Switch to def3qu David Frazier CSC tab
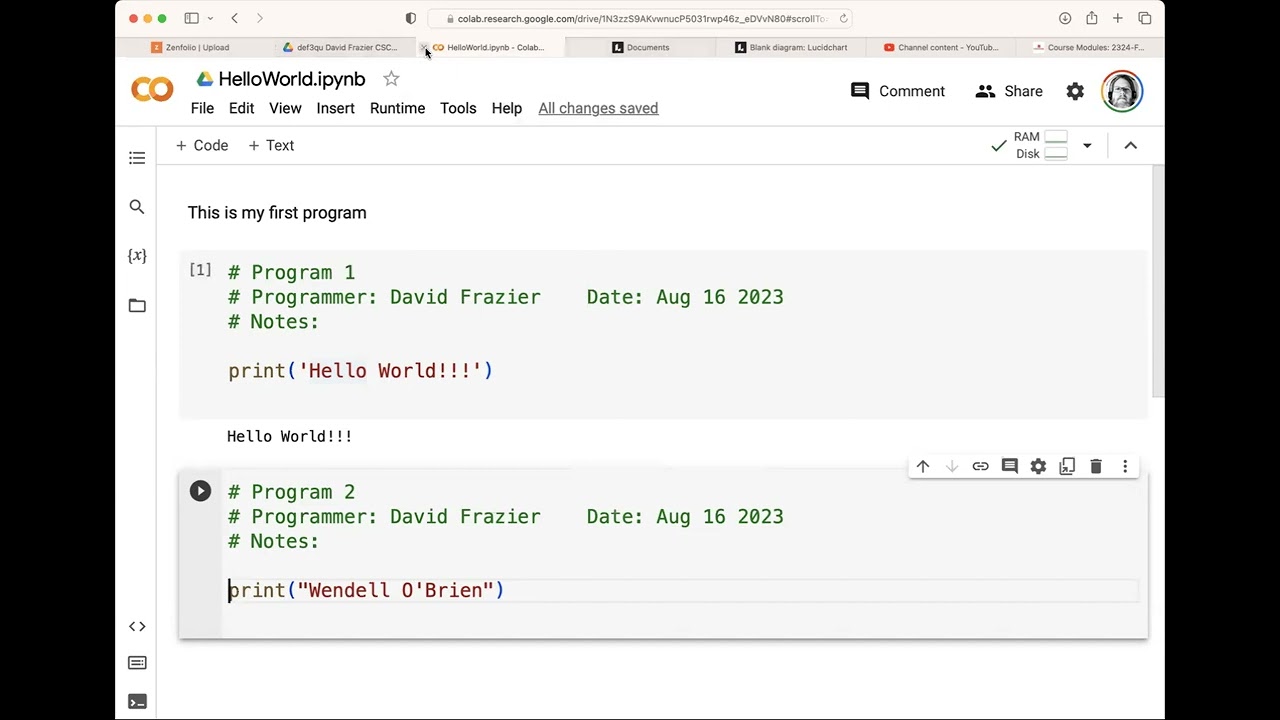The height and width of the screenshot is (720, 1280). (340, 47)
